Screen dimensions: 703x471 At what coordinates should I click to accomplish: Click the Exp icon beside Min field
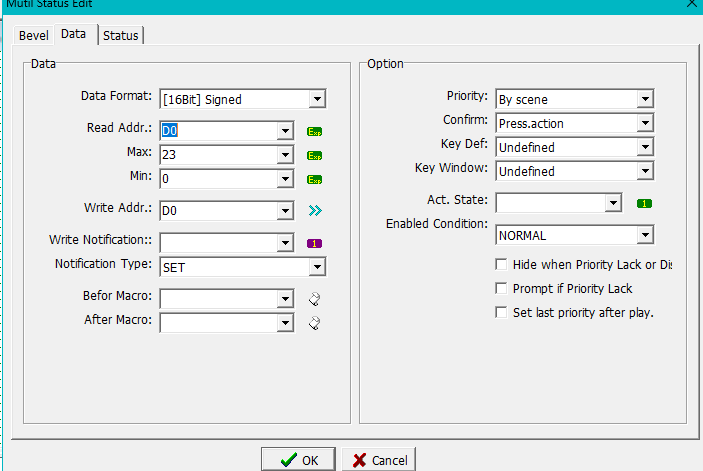tap(314, 179)
